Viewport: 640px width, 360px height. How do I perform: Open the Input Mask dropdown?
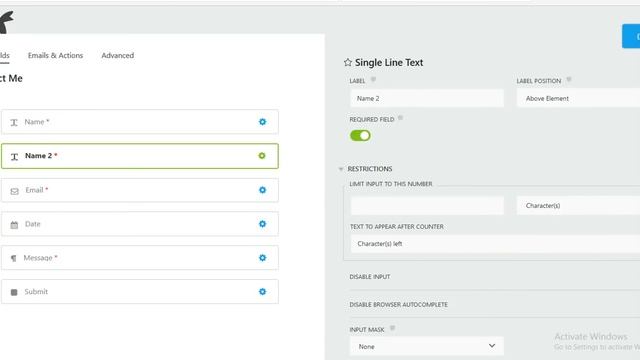tap(427, 346)
